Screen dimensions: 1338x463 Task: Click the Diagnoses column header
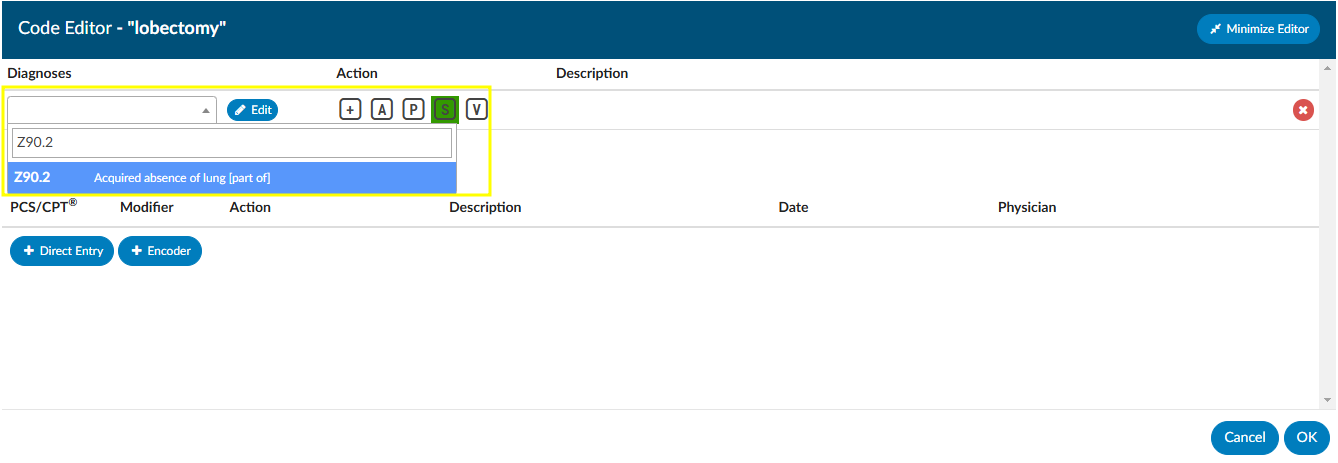(x=39, y=73)
